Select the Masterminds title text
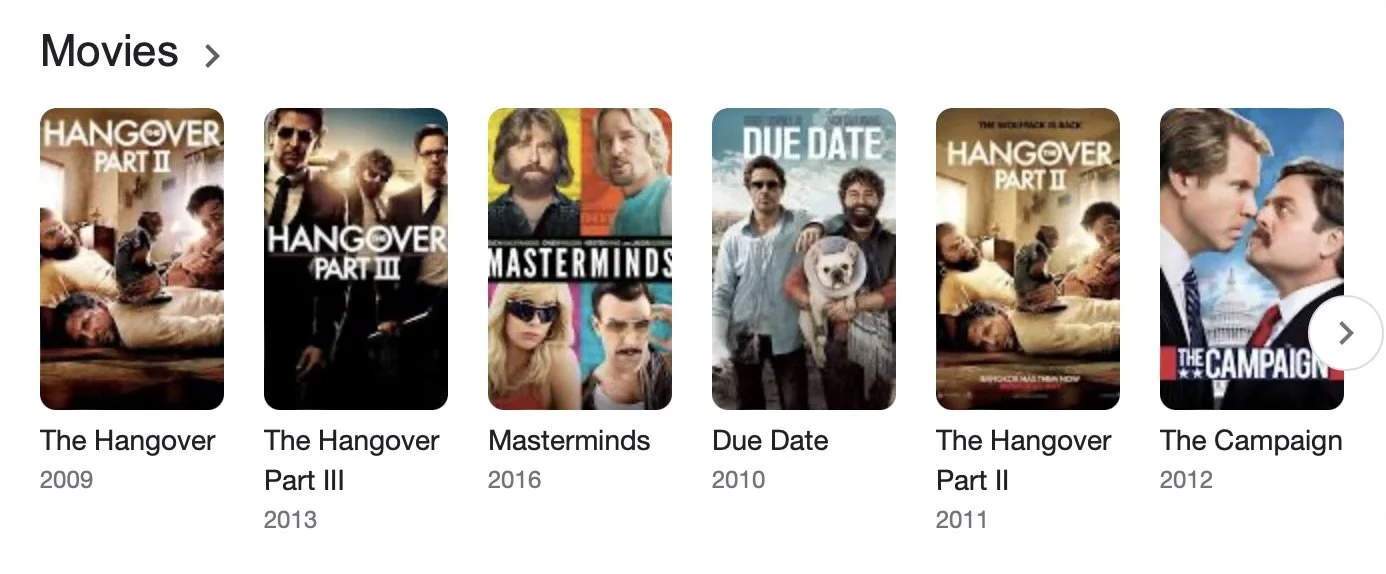Screen dimensions: 1386x574 click(x=569, y=441)
